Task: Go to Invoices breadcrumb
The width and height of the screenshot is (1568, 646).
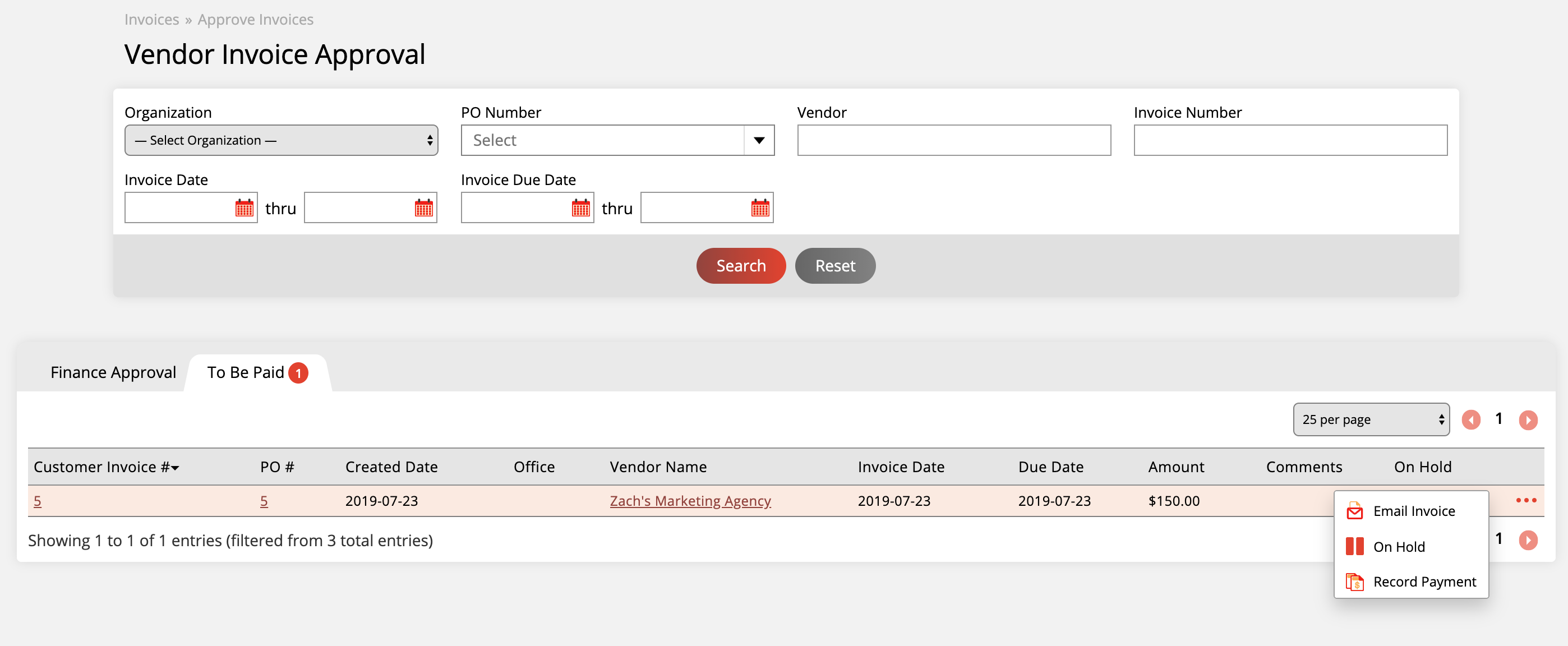Action: tap(151, 20)
